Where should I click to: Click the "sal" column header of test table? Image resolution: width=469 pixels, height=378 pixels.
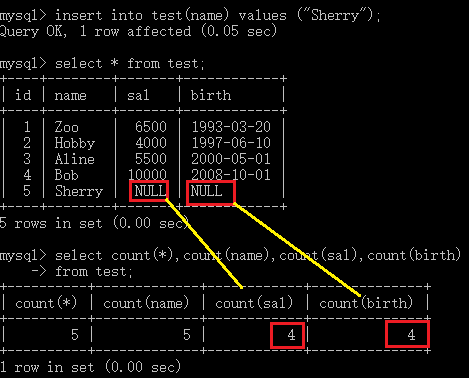pyautogui.click(x=138, y=95)
